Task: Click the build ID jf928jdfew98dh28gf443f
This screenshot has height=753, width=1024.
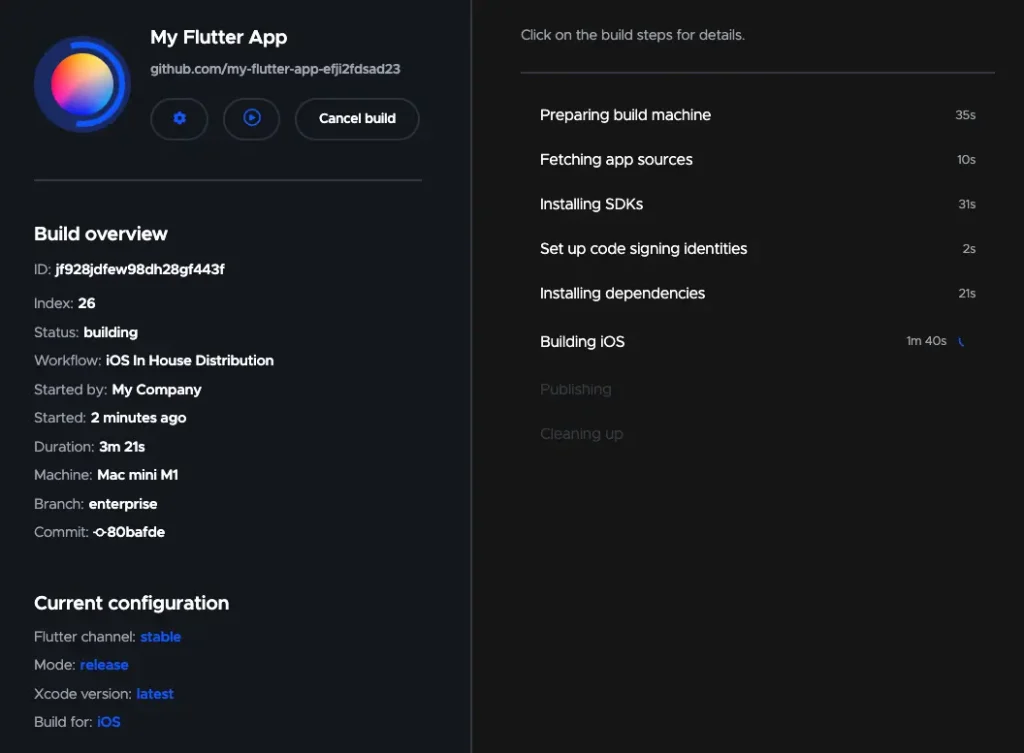Action: [140, 270]
